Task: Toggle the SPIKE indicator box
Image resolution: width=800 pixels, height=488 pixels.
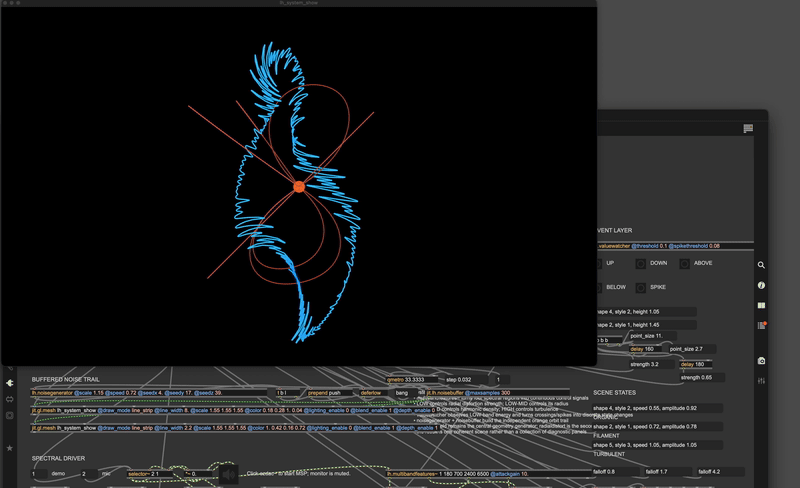Action: click(x=640, y=287)
